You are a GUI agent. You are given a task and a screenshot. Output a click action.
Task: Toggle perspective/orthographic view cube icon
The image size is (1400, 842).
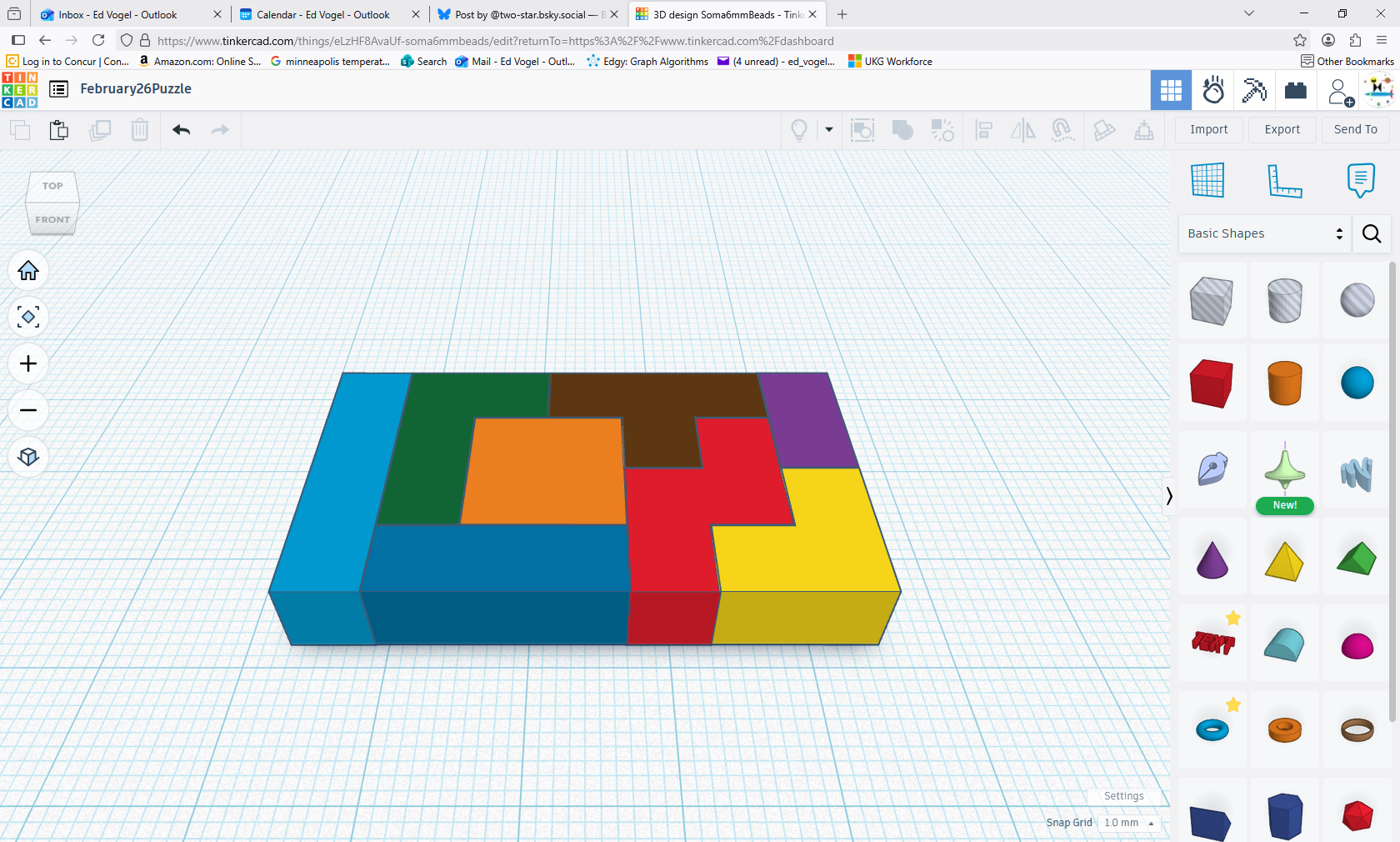(28, 458)
